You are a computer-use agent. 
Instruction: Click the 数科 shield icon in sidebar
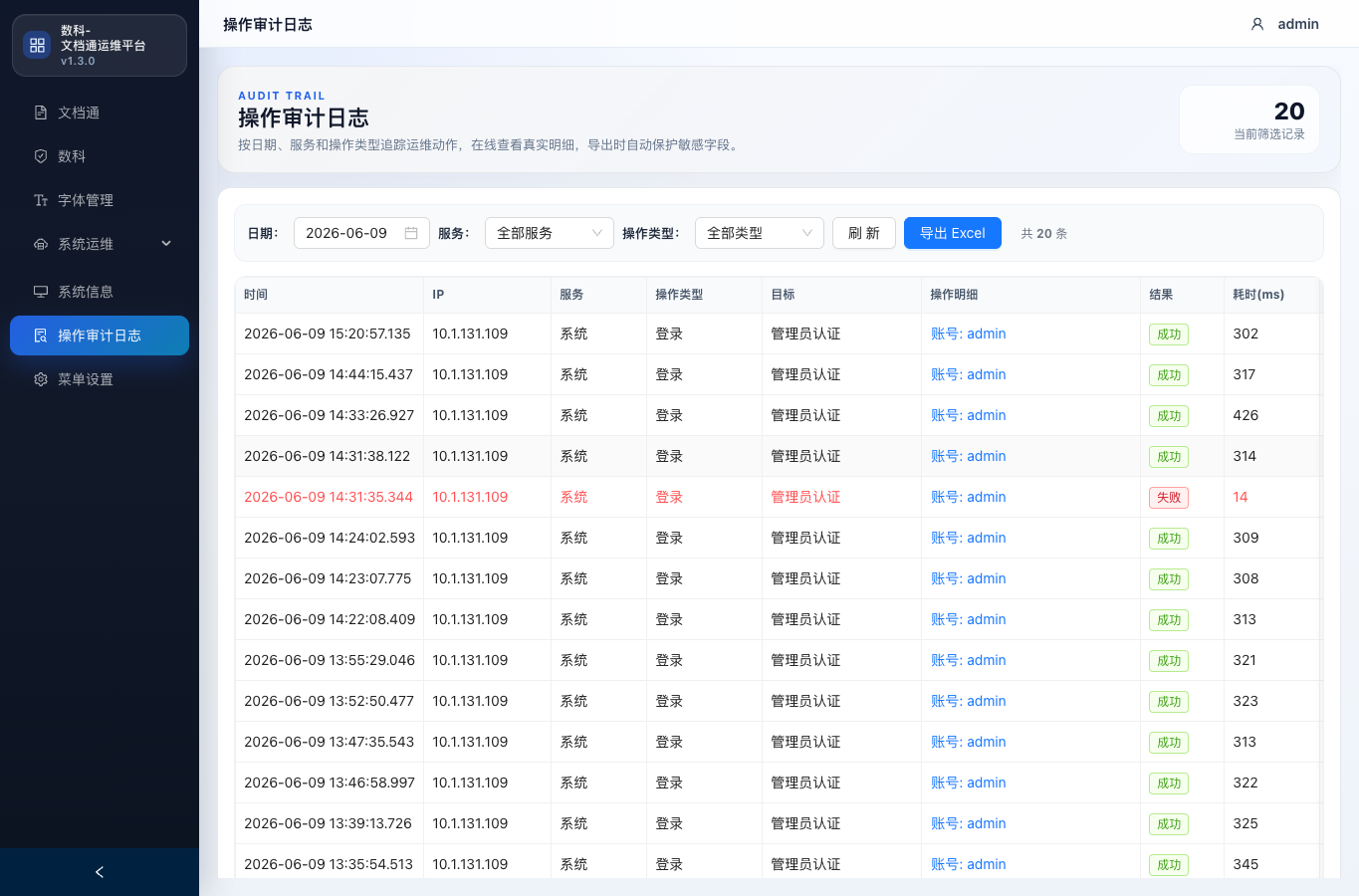pos(41,156)
